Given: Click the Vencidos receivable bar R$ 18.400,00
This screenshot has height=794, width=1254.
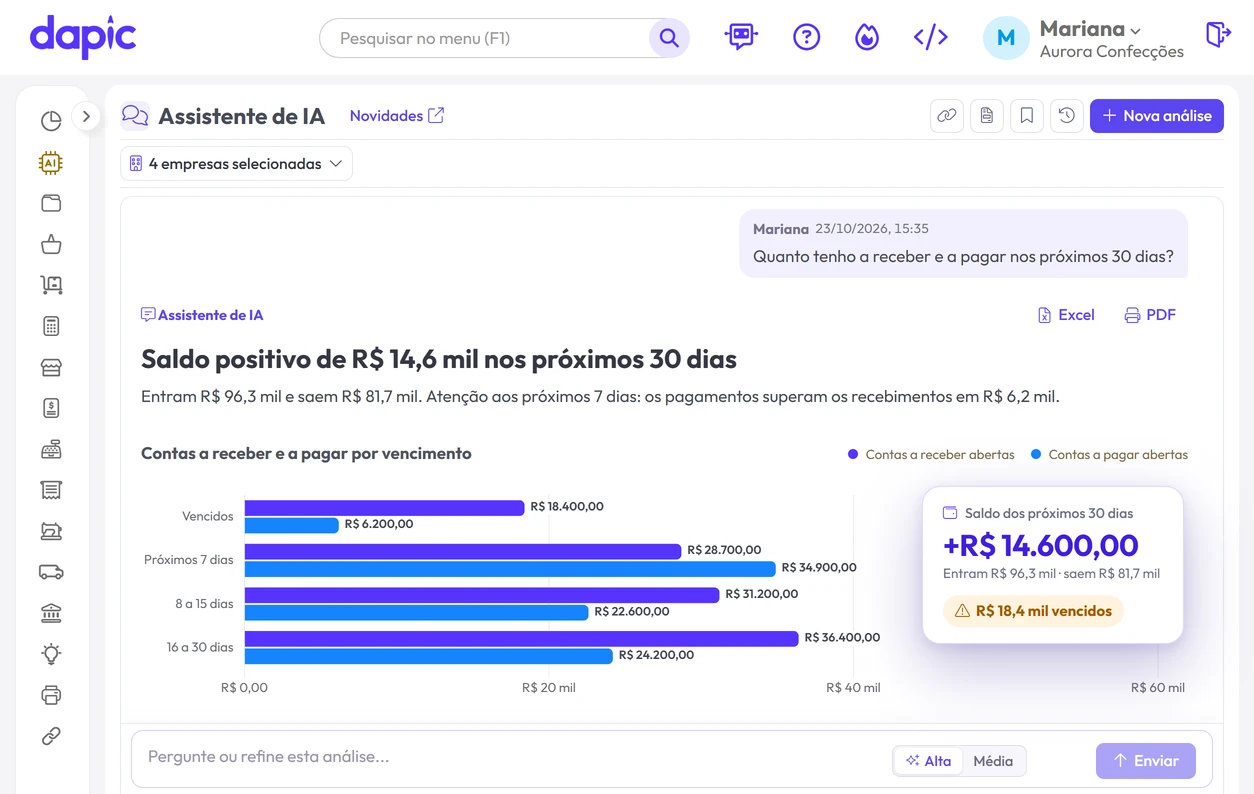Looking at the screenshot, I should click(x=385, y=508).
